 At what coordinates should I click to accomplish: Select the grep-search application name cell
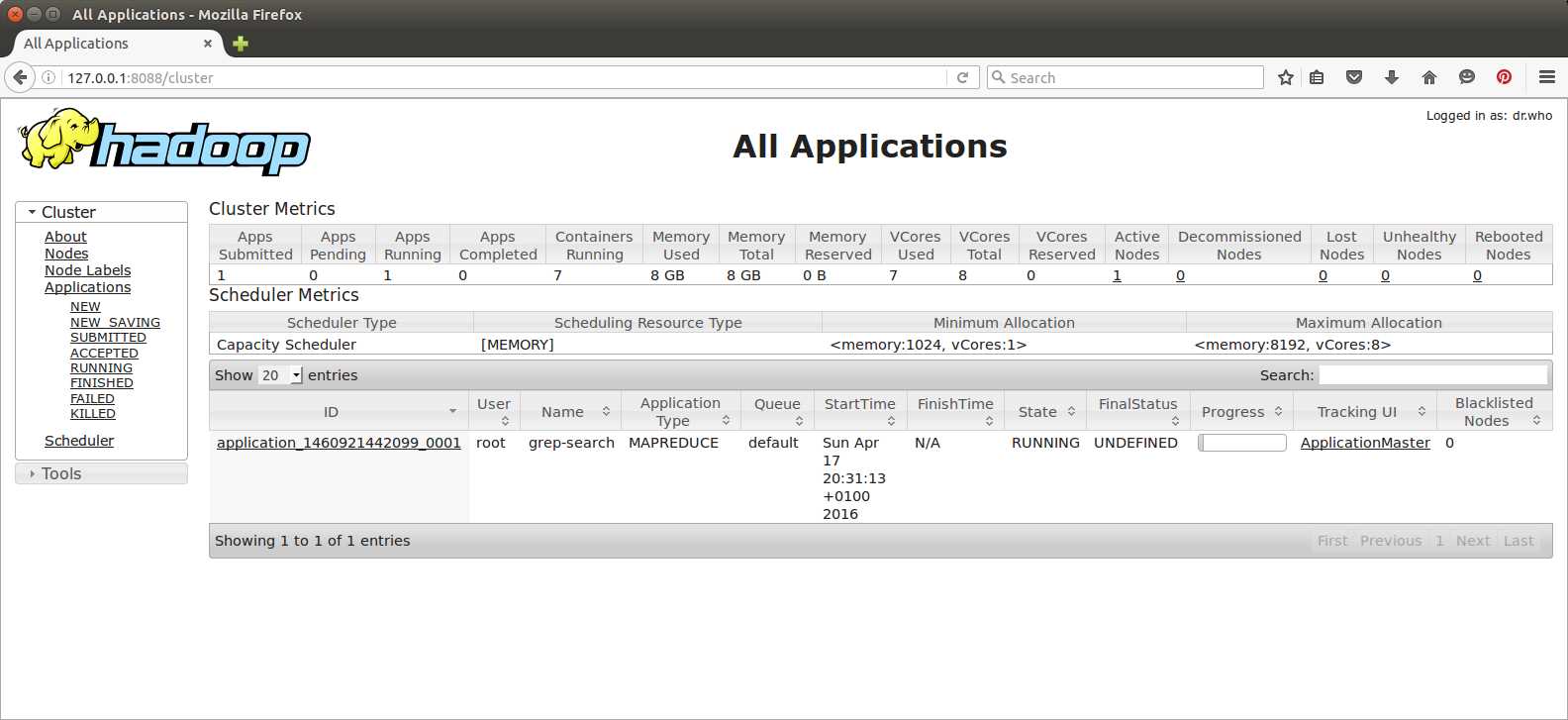coord(571,443)
